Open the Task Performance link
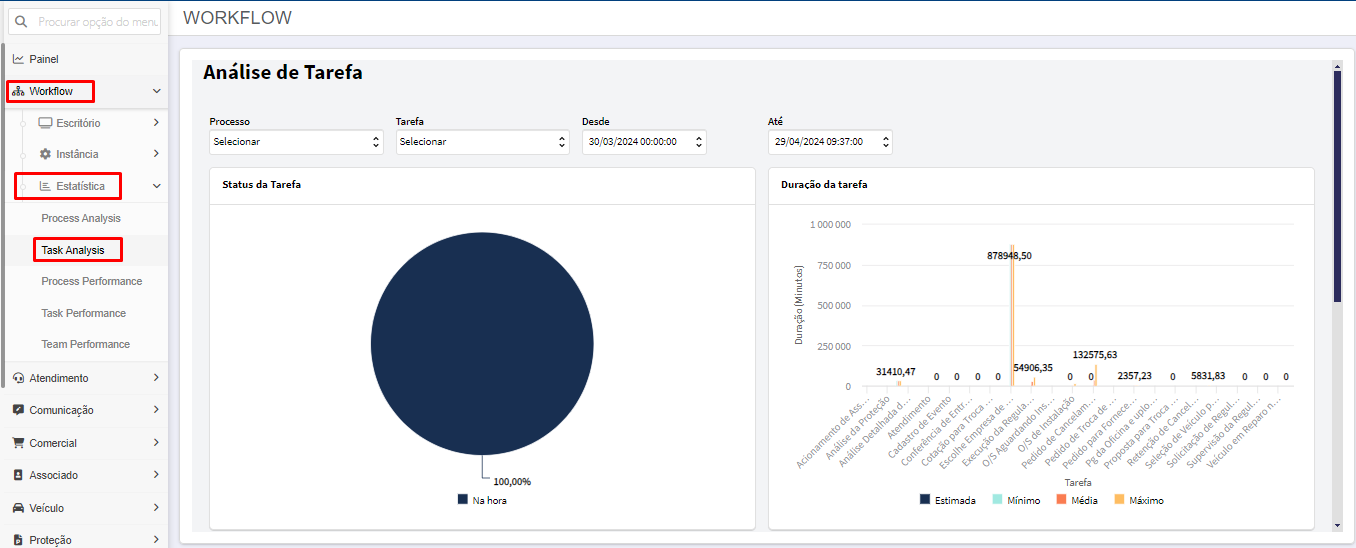The image size is (1356, 548). point(84,313)
